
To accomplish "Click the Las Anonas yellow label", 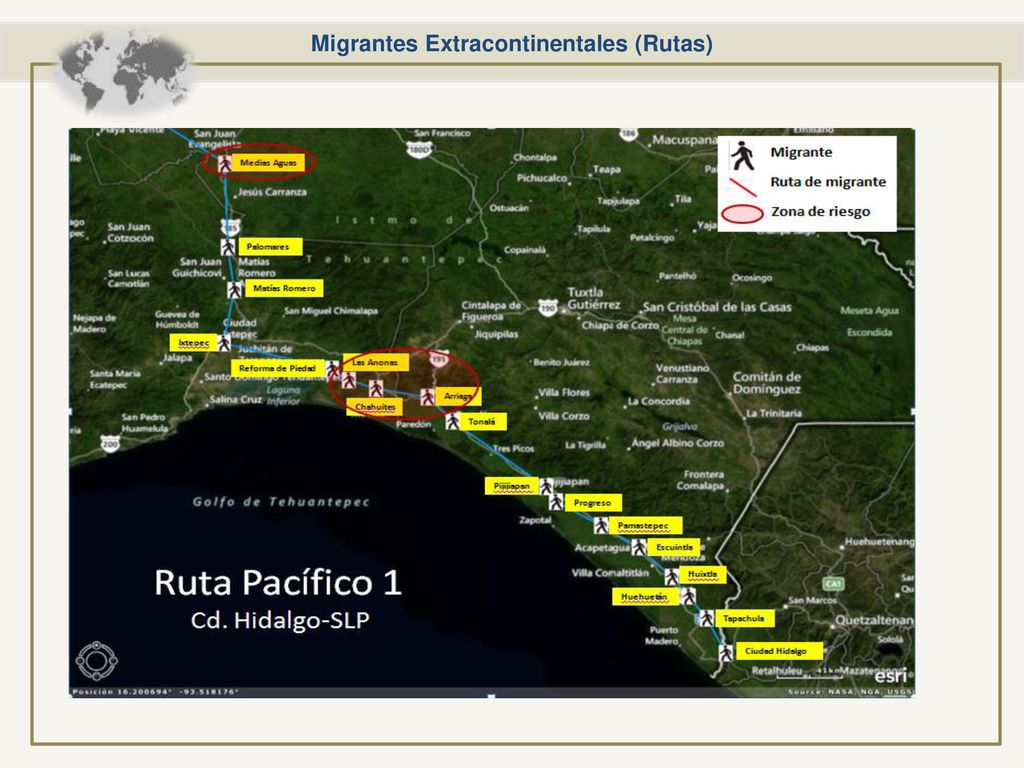I will click(x=376, y=362).
